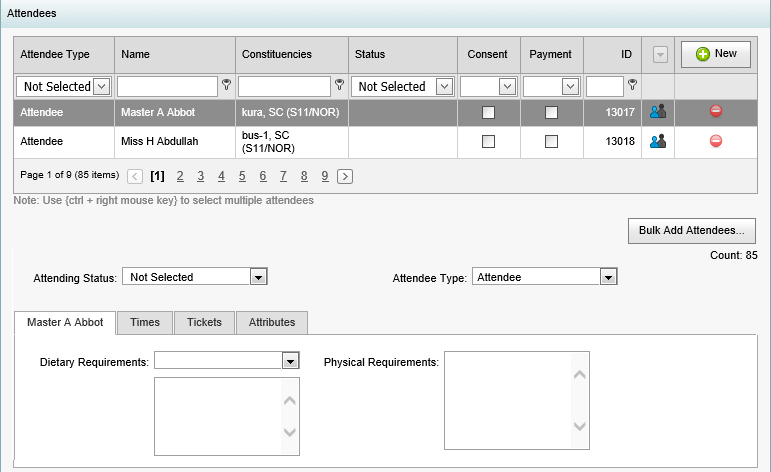Click the Constituencies column filter icon
This screenshot has height=472, width=771.
[339, 85]
